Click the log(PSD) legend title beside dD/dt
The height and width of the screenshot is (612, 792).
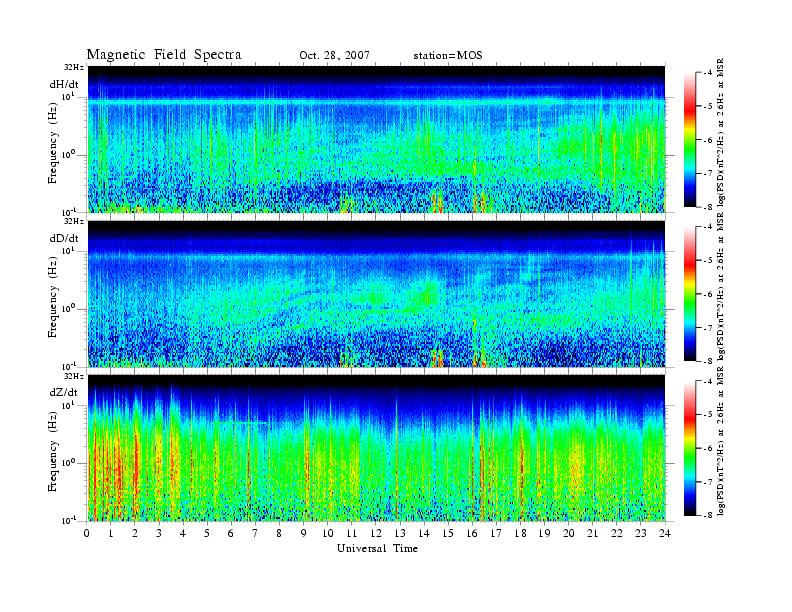(x=721, y=287)
